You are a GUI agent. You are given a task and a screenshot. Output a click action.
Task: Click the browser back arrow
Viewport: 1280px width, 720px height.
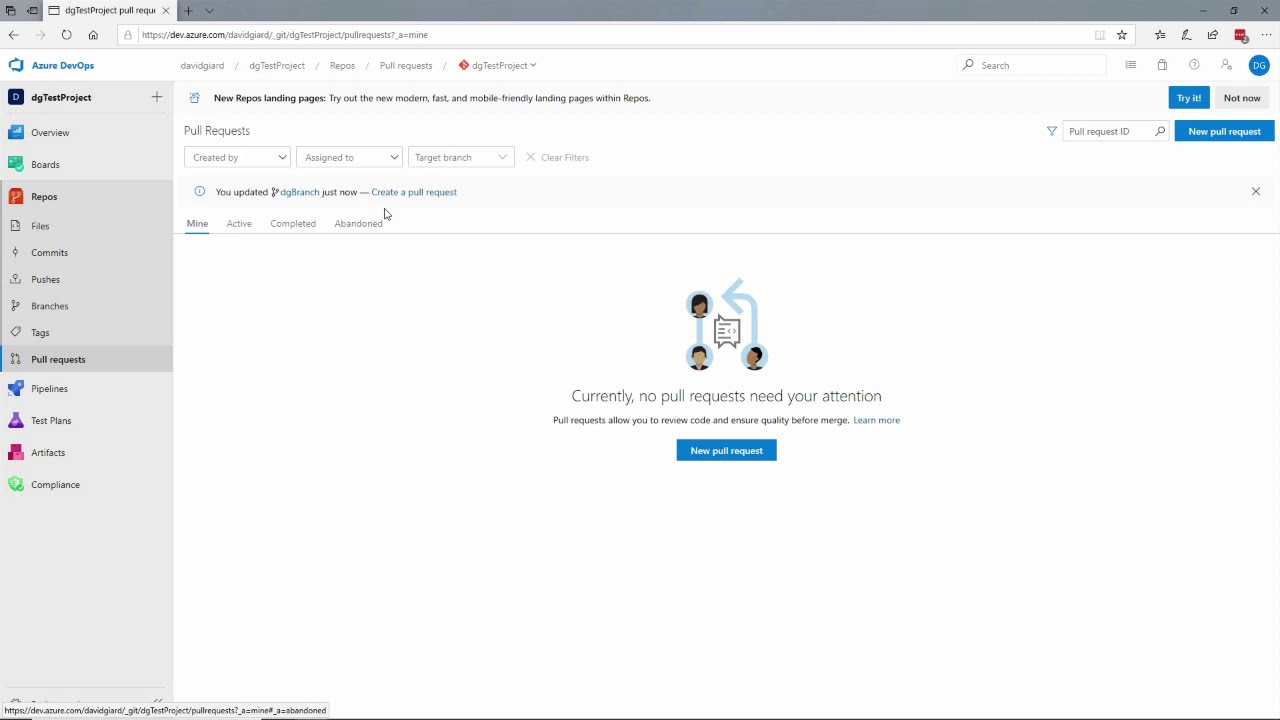pos(13,34)
